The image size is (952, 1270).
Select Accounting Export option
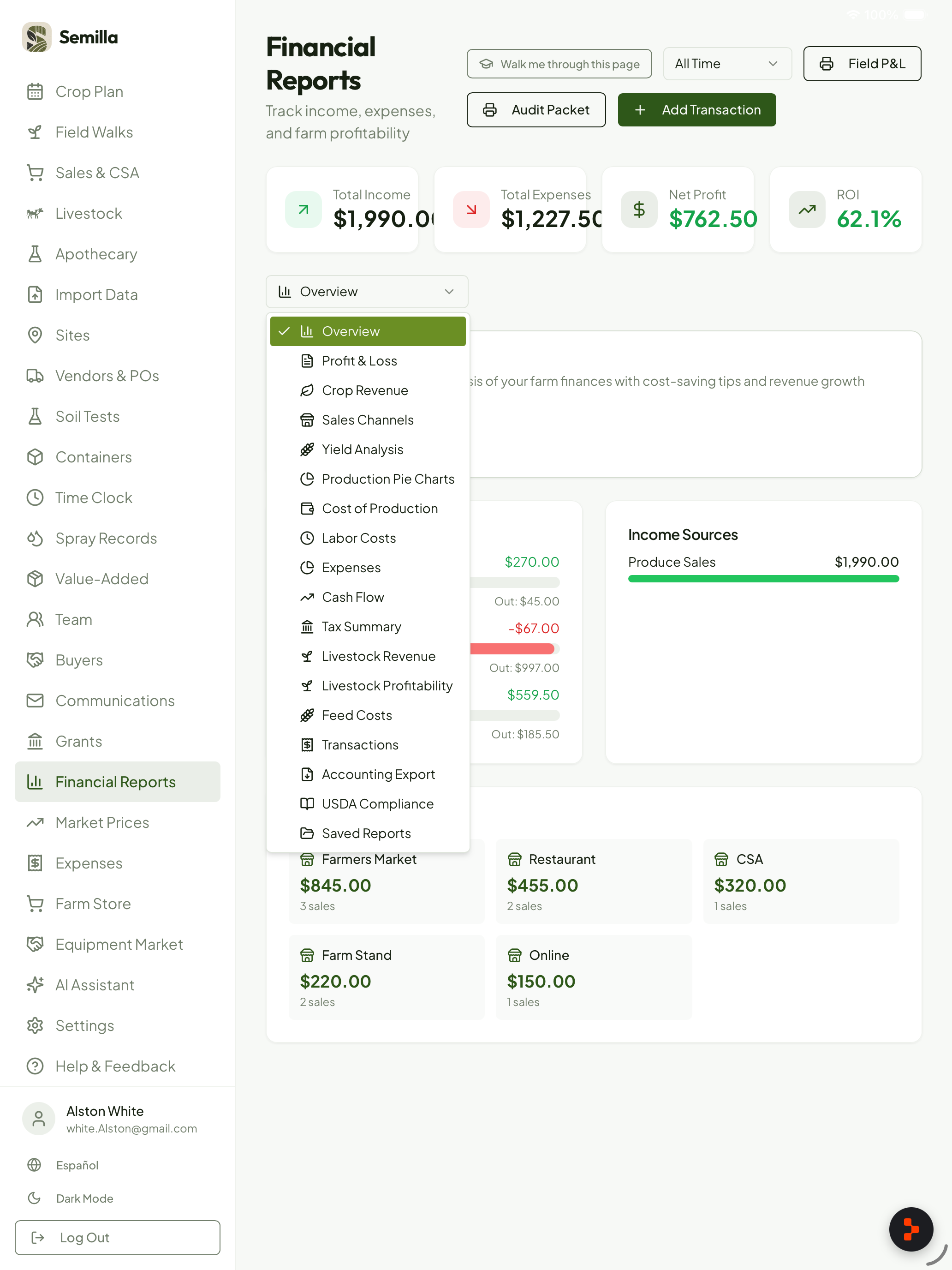point(368,774)
